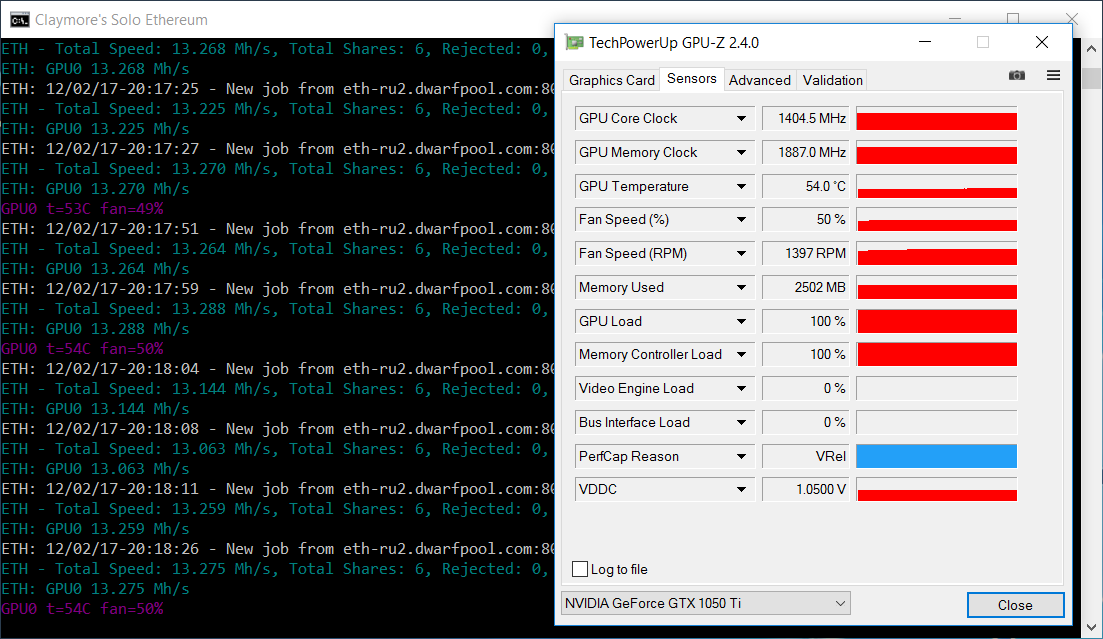Click the 1.0500 V VDDC value
1103x639 pixels.
click(805, 489)
